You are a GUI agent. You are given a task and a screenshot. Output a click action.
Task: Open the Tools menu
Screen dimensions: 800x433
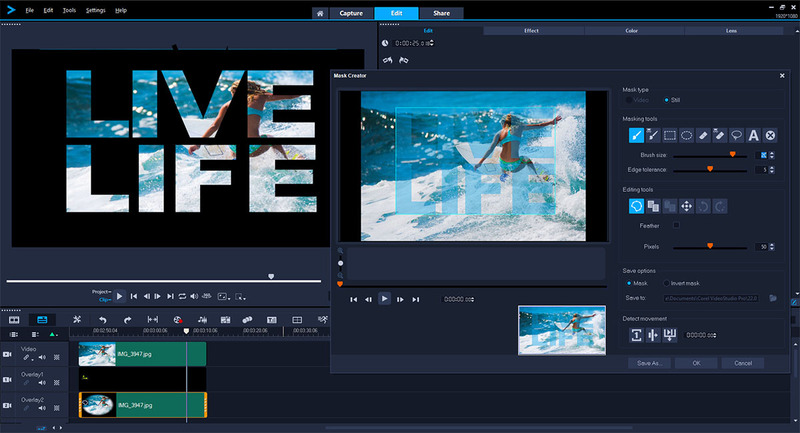69,10
